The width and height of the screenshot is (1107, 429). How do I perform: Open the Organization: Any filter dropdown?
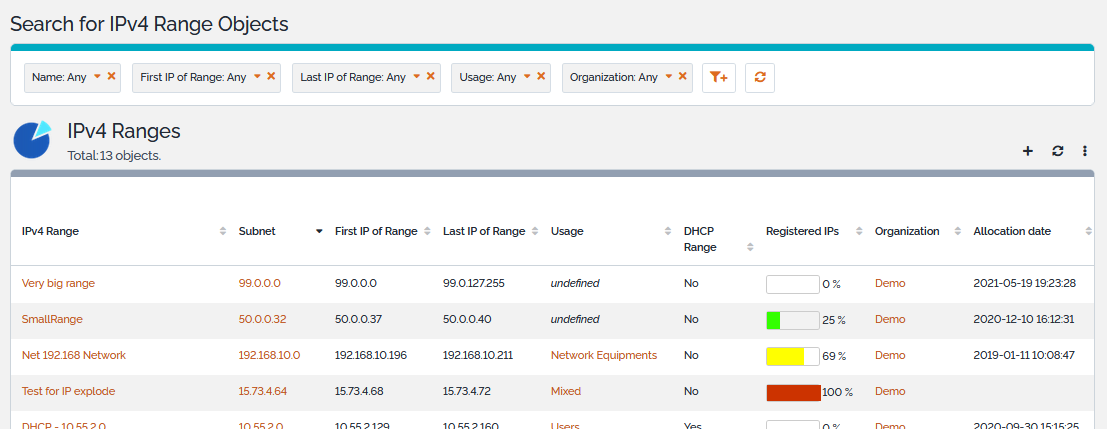coord(668,76)
